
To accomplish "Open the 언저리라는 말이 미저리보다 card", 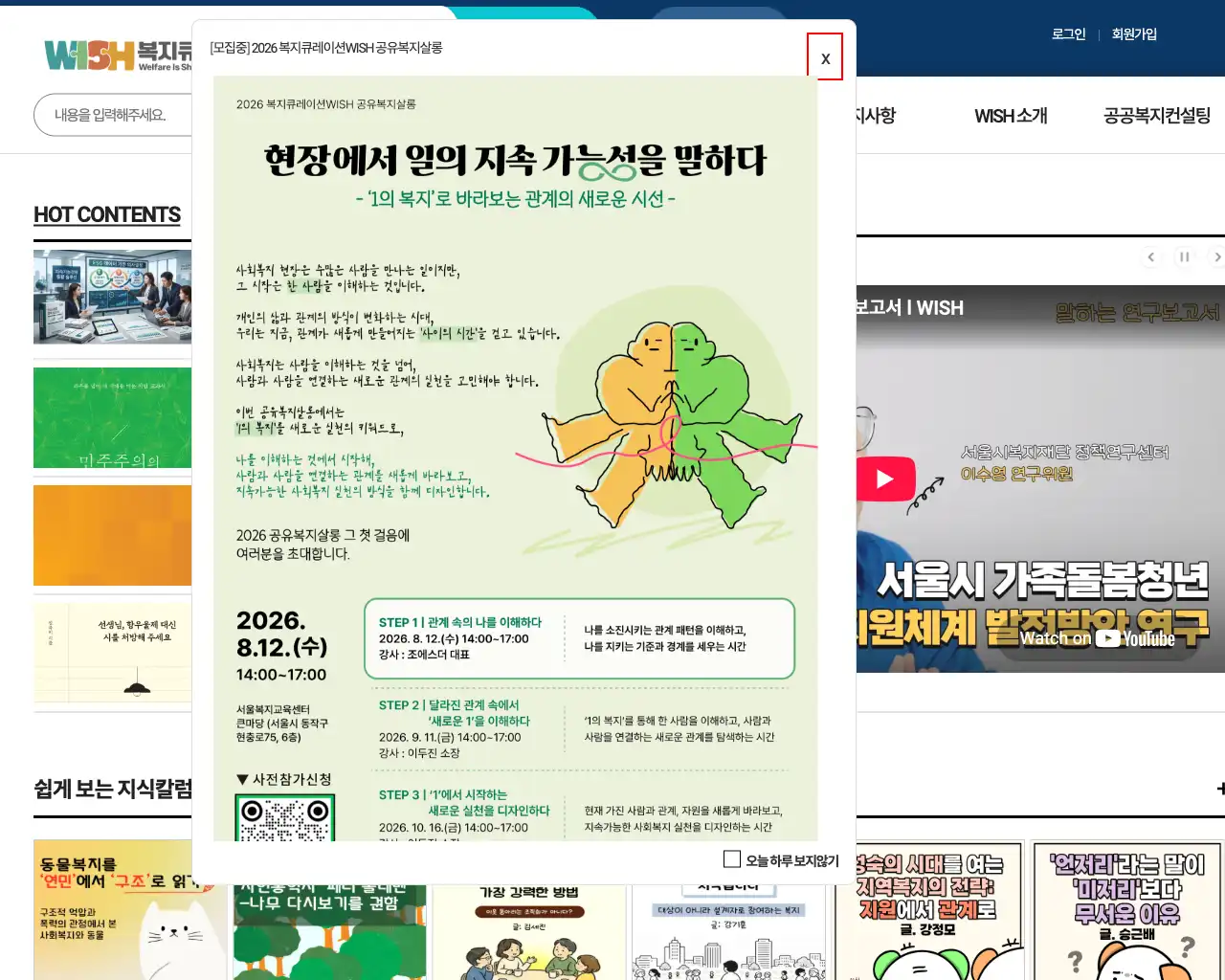I will tap(1128, 910).
